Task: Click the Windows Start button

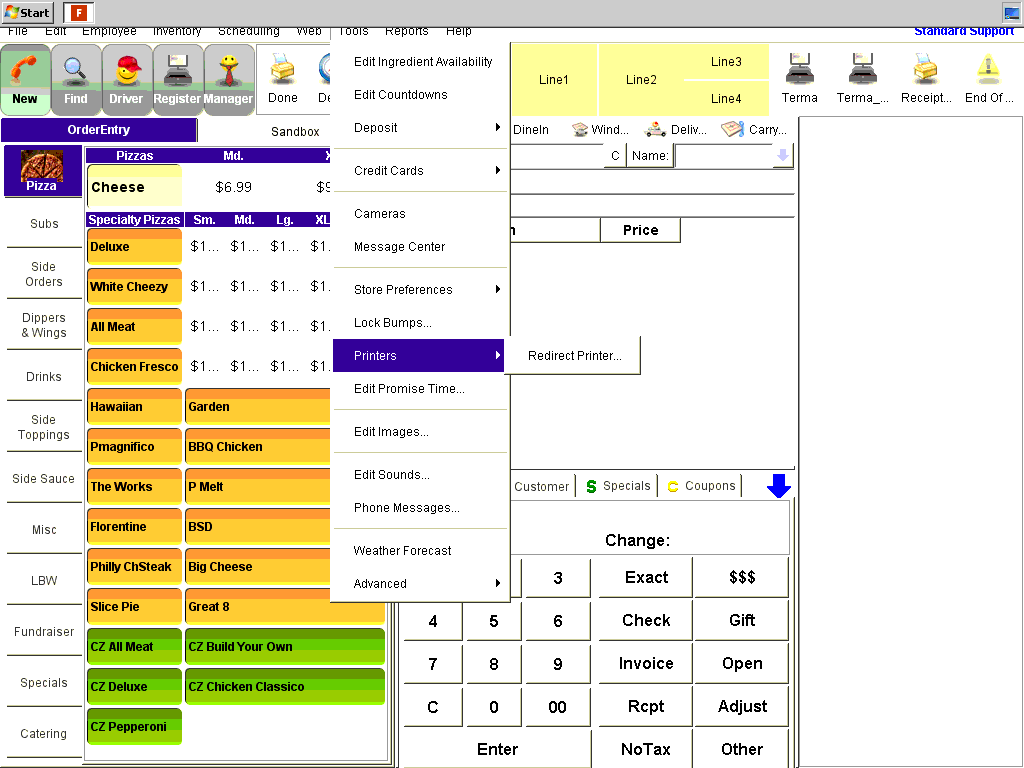Action: [28, 13]
